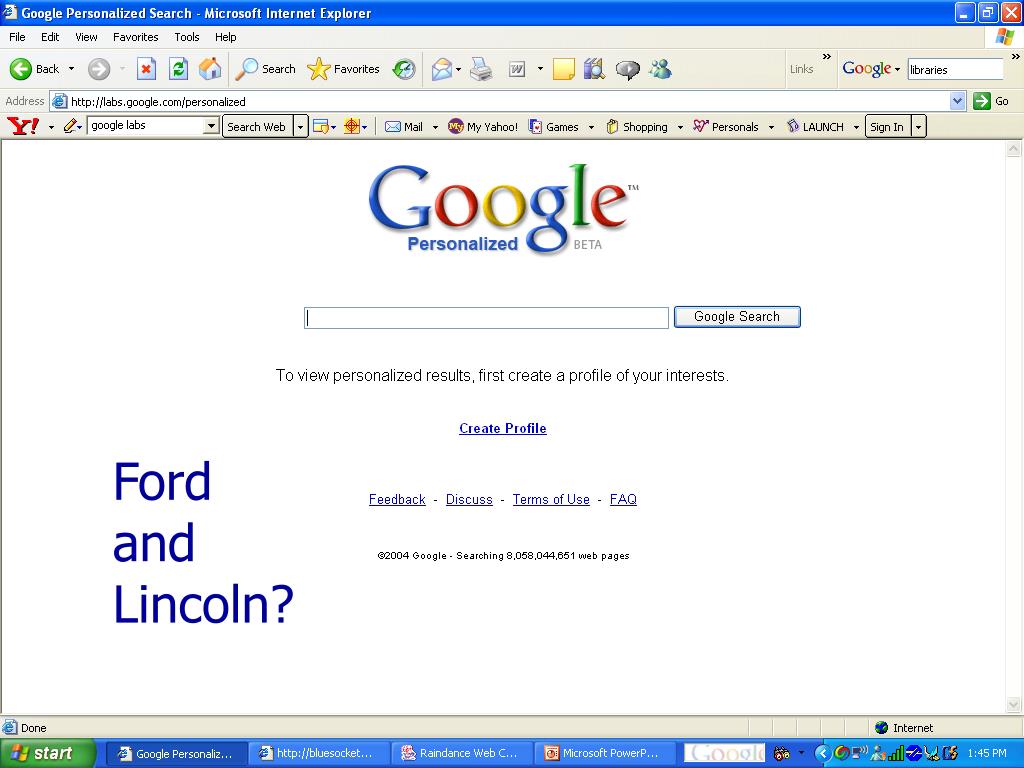This screenshot has width=1024, height=768.
Task: Open the address bar dropdown arrow
Action: coord(957,101)
